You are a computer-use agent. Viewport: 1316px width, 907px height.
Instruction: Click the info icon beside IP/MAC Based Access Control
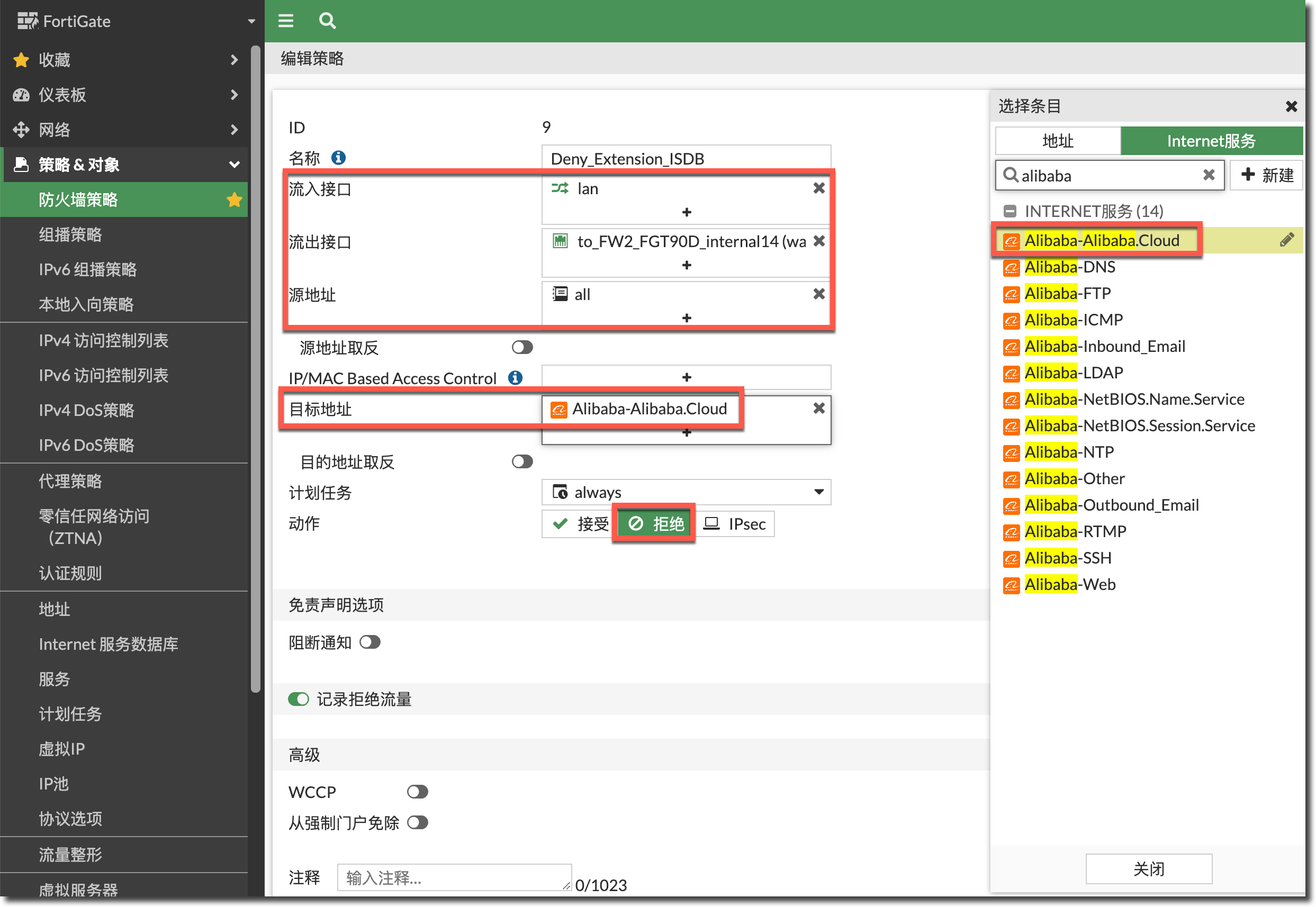tap(515, 378)
